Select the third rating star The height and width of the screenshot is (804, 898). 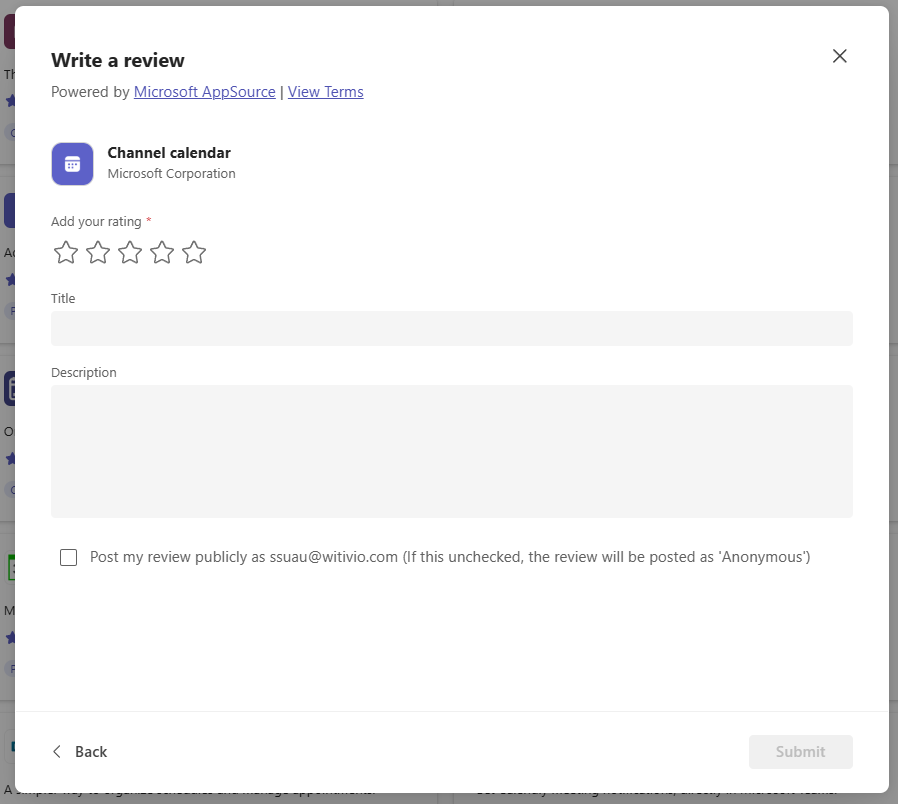[130, 253]
